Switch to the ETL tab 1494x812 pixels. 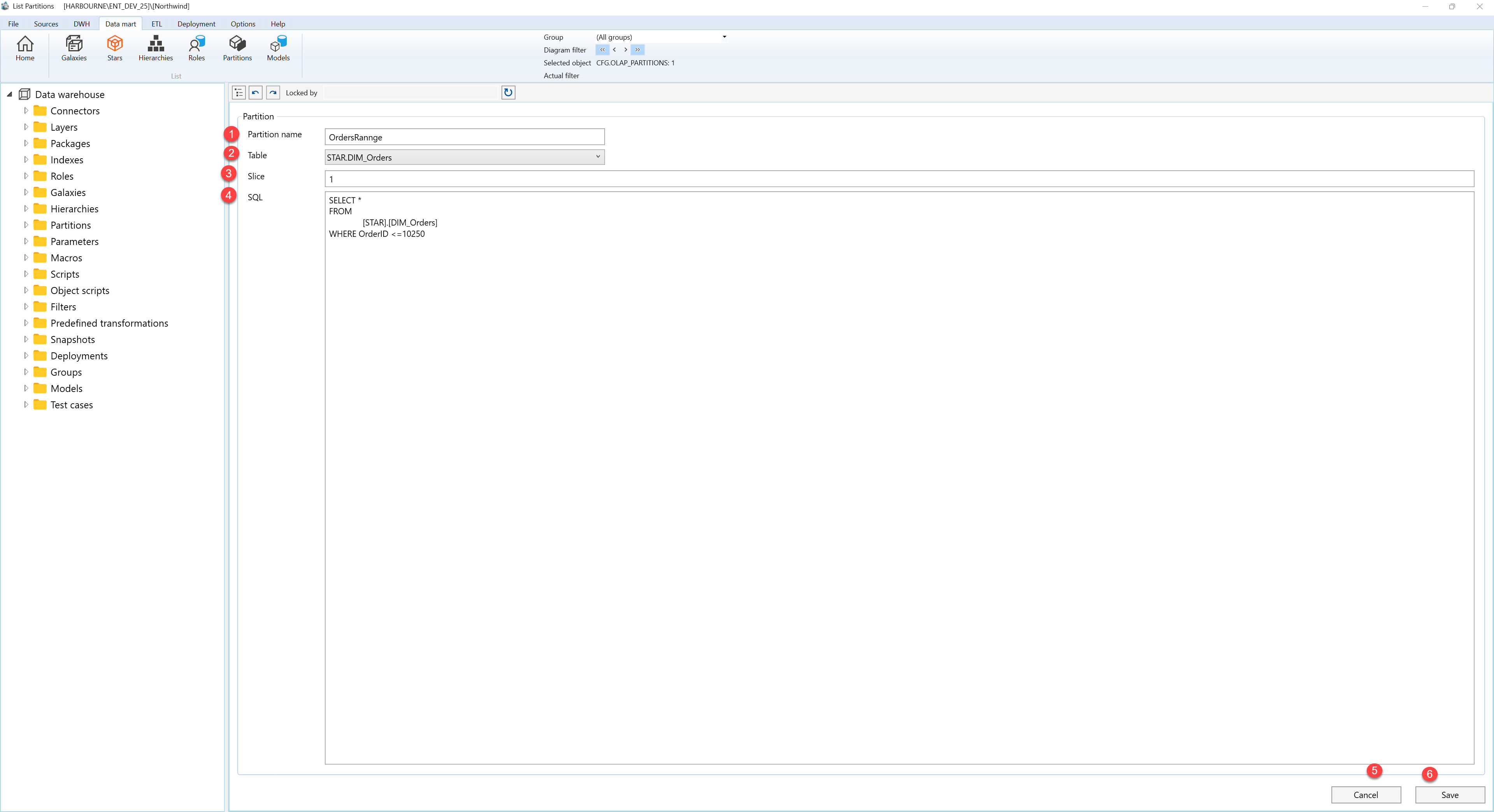(156, 24)
